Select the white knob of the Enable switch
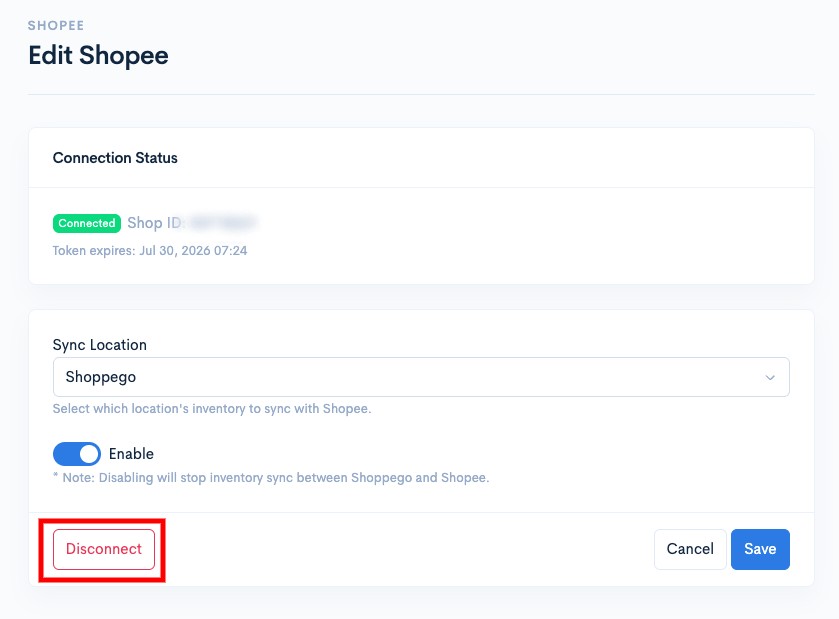The width and height of the screenshot is (839, 619). coord(89,454)
